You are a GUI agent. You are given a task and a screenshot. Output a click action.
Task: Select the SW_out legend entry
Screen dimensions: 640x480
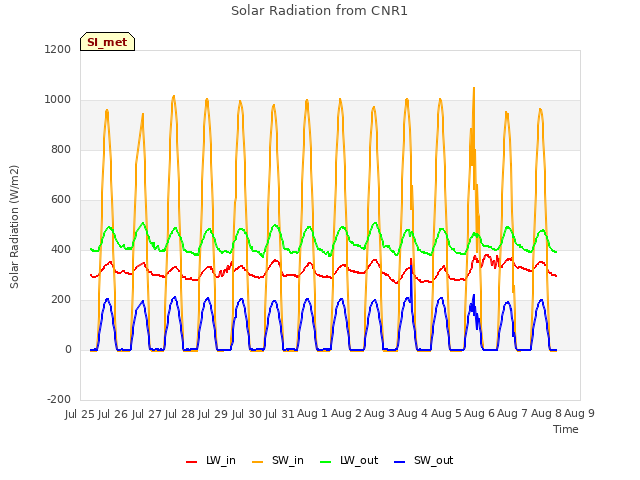pos(424,460)
